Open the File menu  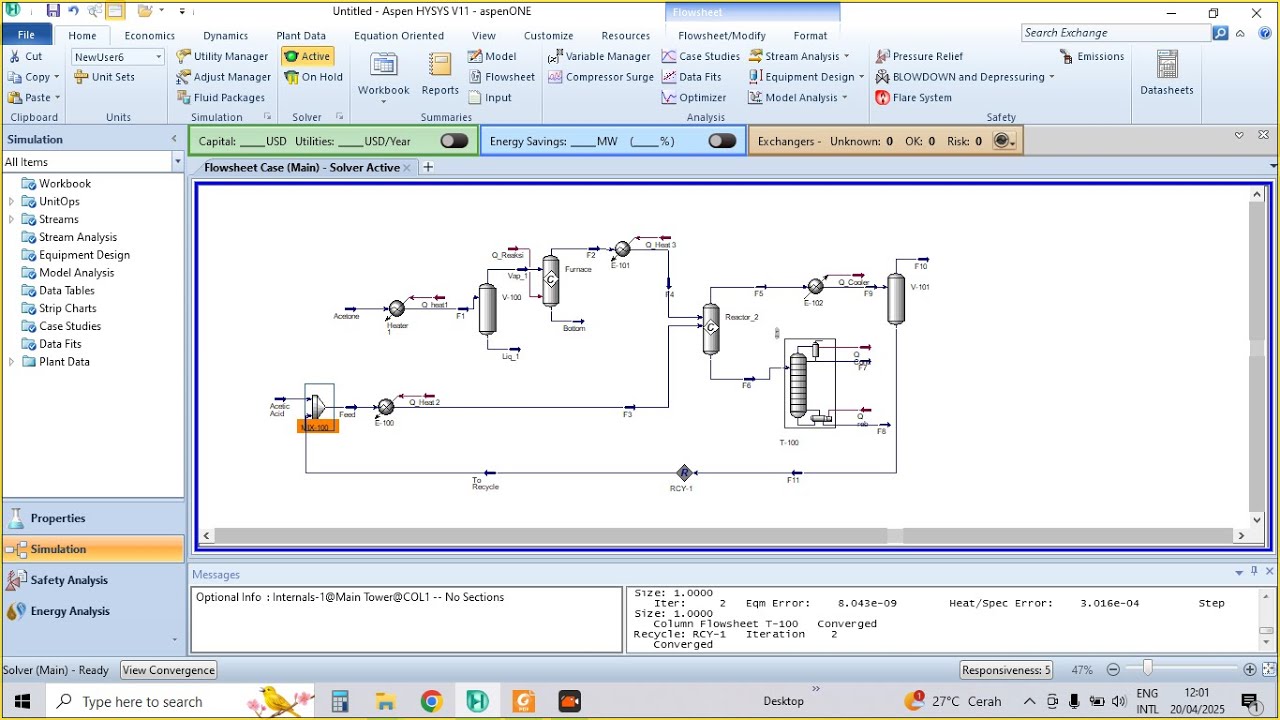tap(26, 35)
